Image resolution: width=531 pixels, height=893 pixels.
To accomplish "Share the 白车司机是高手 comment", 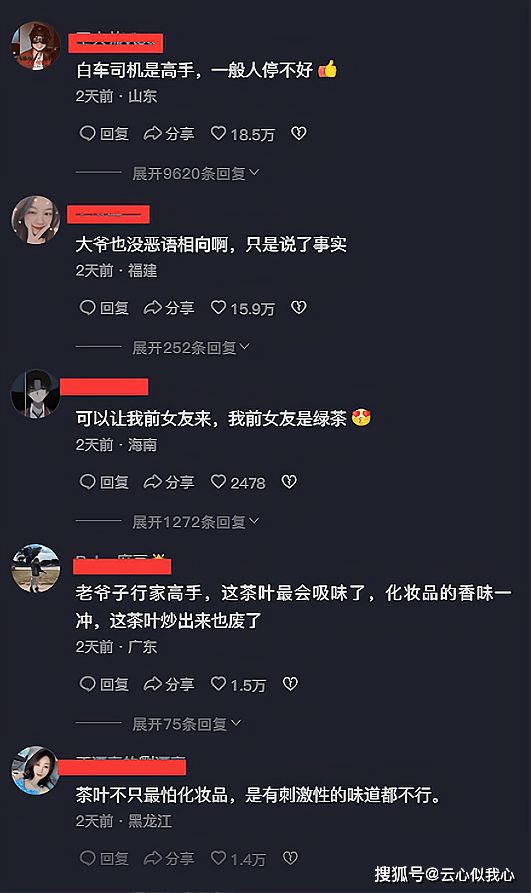I will click(x=169, y=134).
